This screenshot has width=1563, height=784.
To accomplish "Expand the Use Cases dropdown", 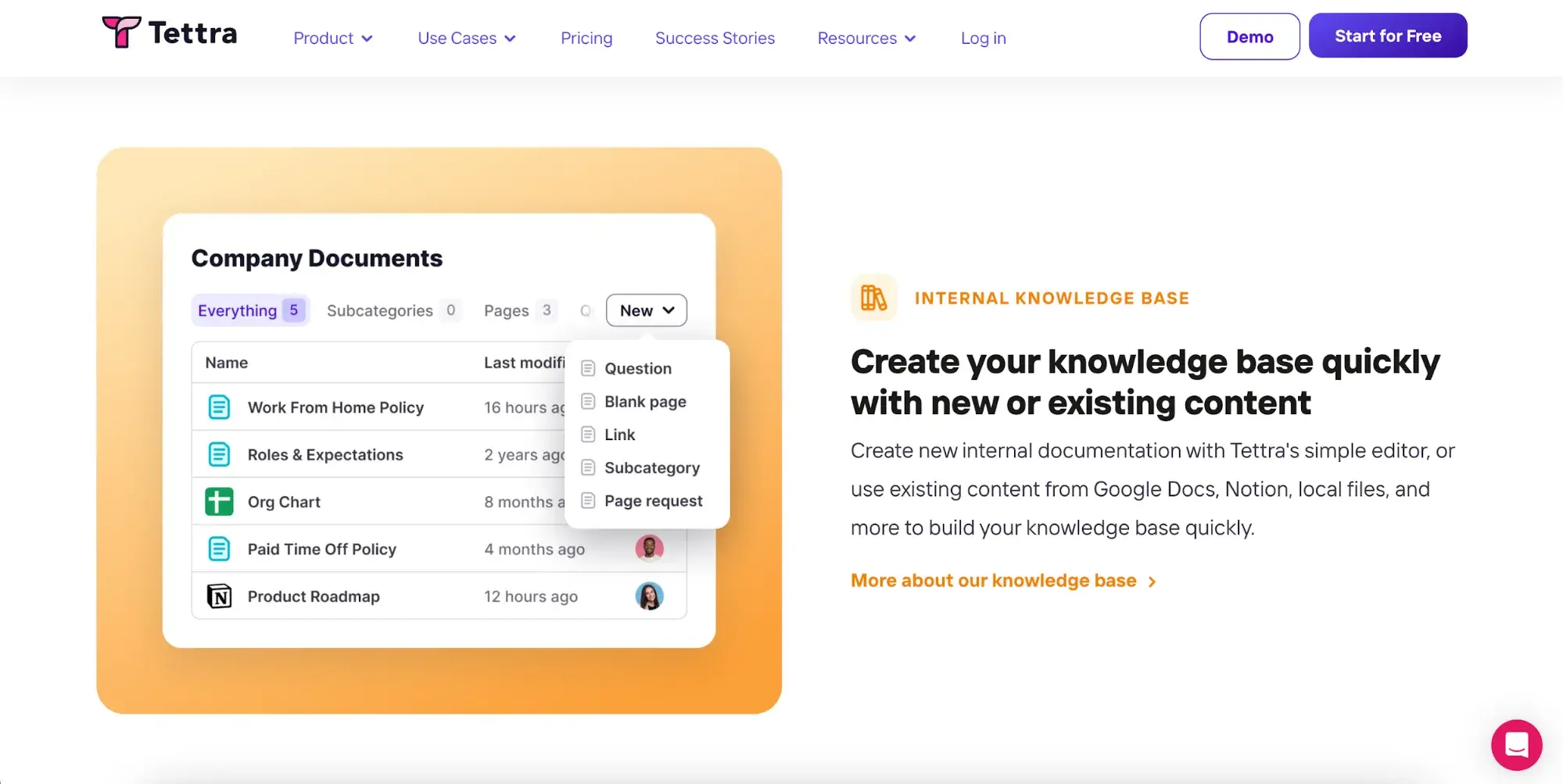I will (x=466, y=38).
